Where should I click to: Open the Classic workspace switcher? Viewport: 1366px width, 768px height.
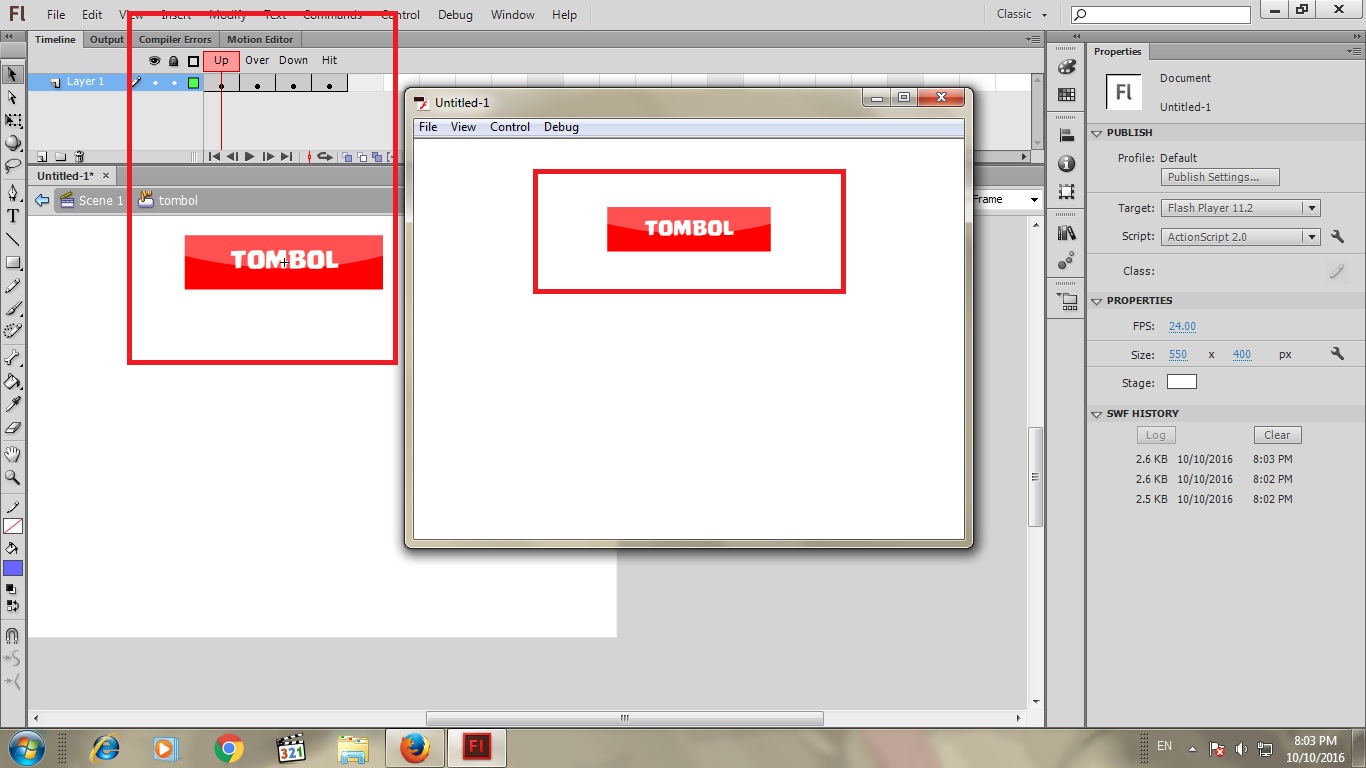pyautogui.click(x=1022, y=14)
